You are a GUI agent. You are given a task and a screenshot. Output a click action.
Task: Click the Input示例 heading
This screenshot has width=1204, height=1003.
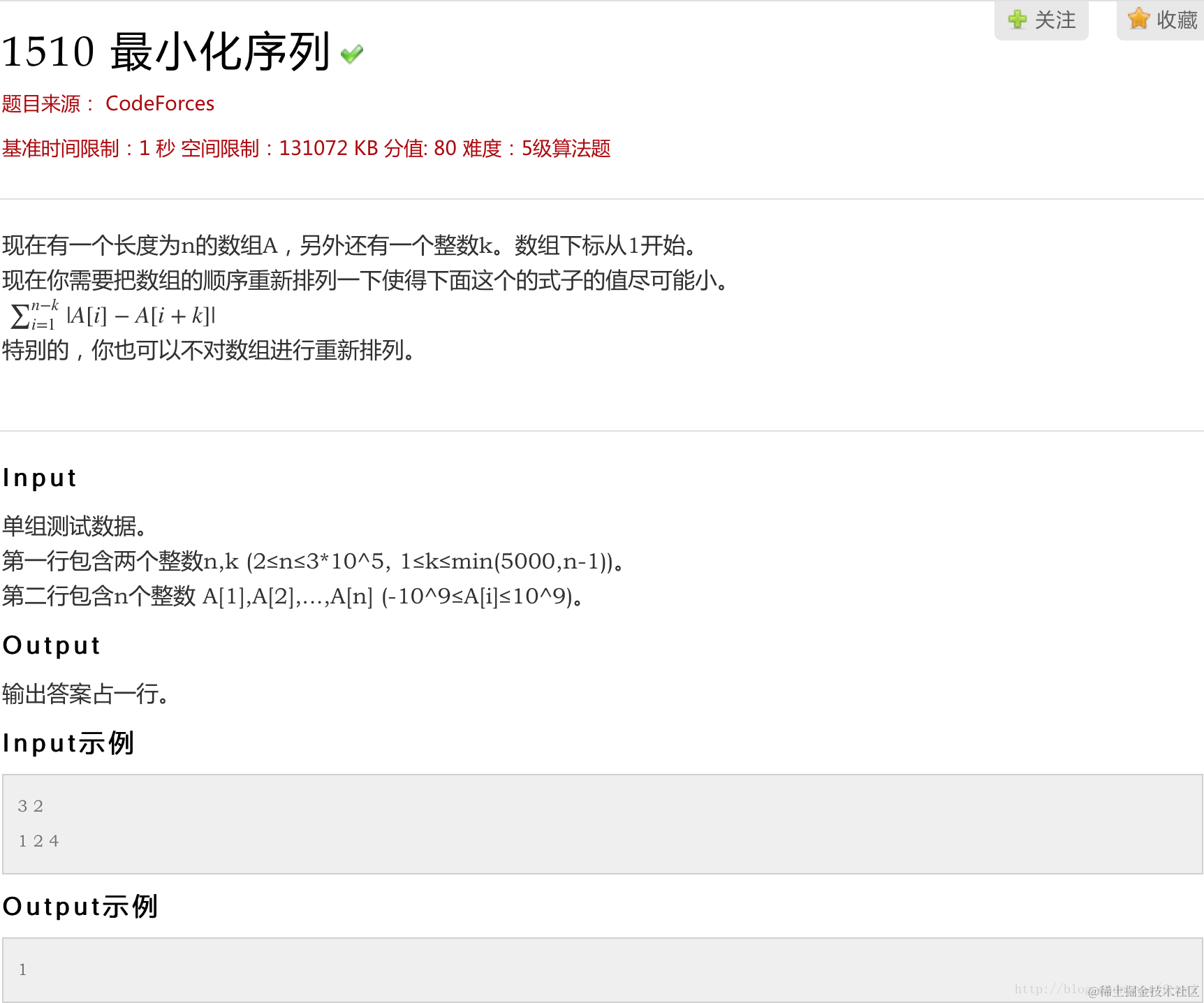[68, 743]
